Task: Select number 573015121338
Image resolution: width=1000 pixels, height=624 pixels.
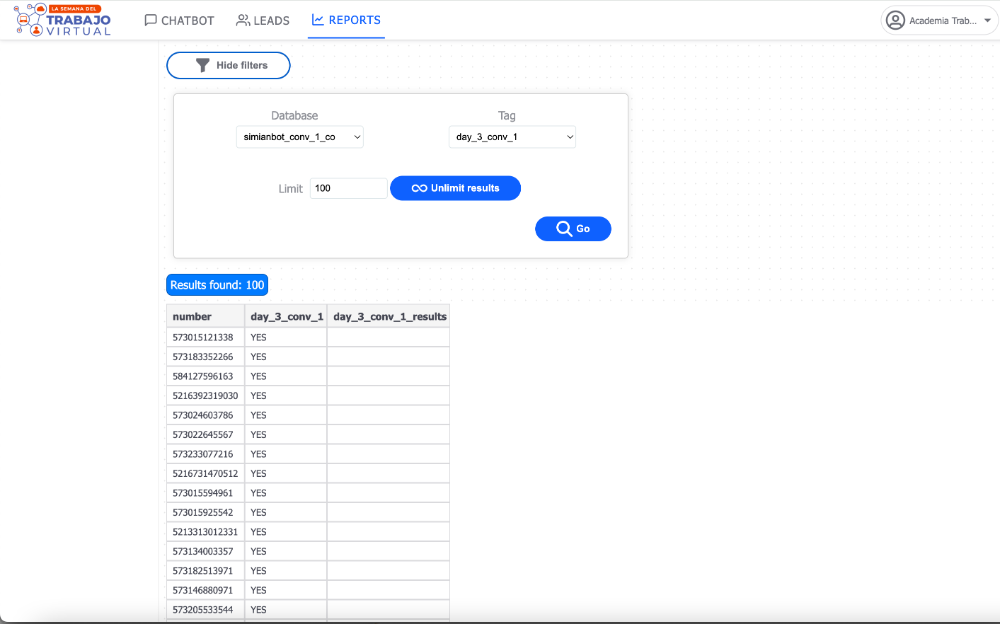Action: tap(203, 337)
